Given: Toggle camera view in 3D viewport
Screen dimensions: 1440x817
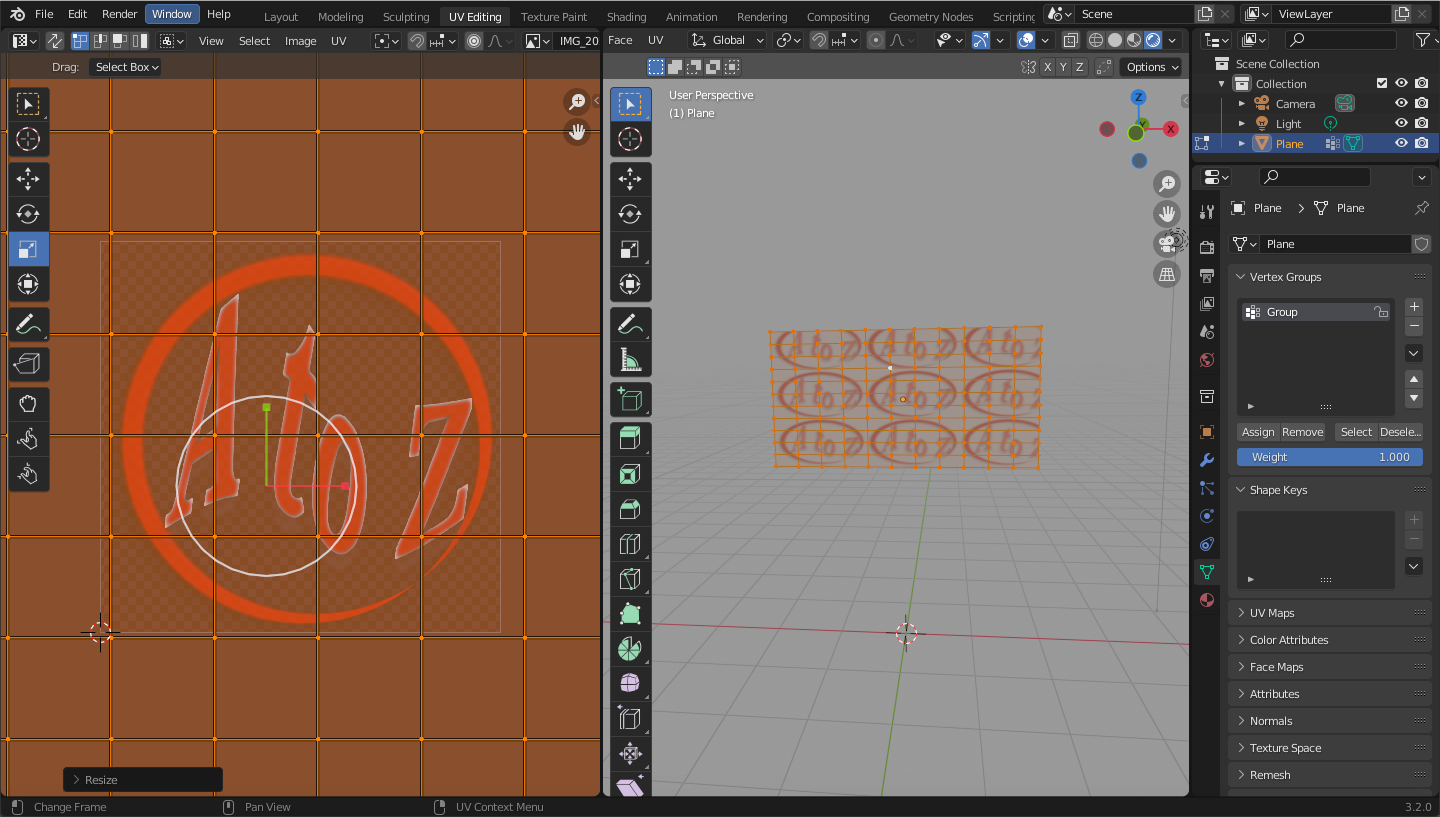Looking at the screenshot, I should 1167,243.
